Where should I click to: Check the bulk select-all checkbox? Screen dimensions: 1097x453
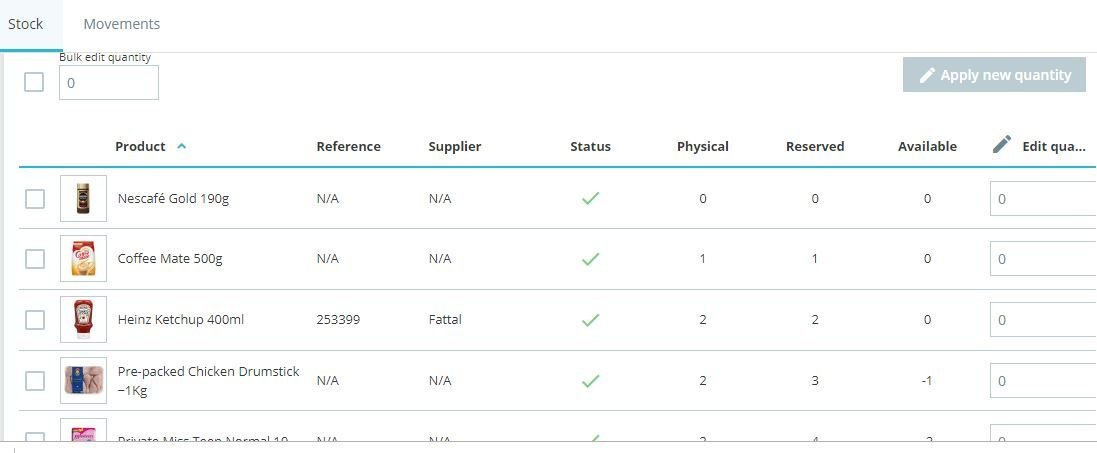click(x=34, y=82)
